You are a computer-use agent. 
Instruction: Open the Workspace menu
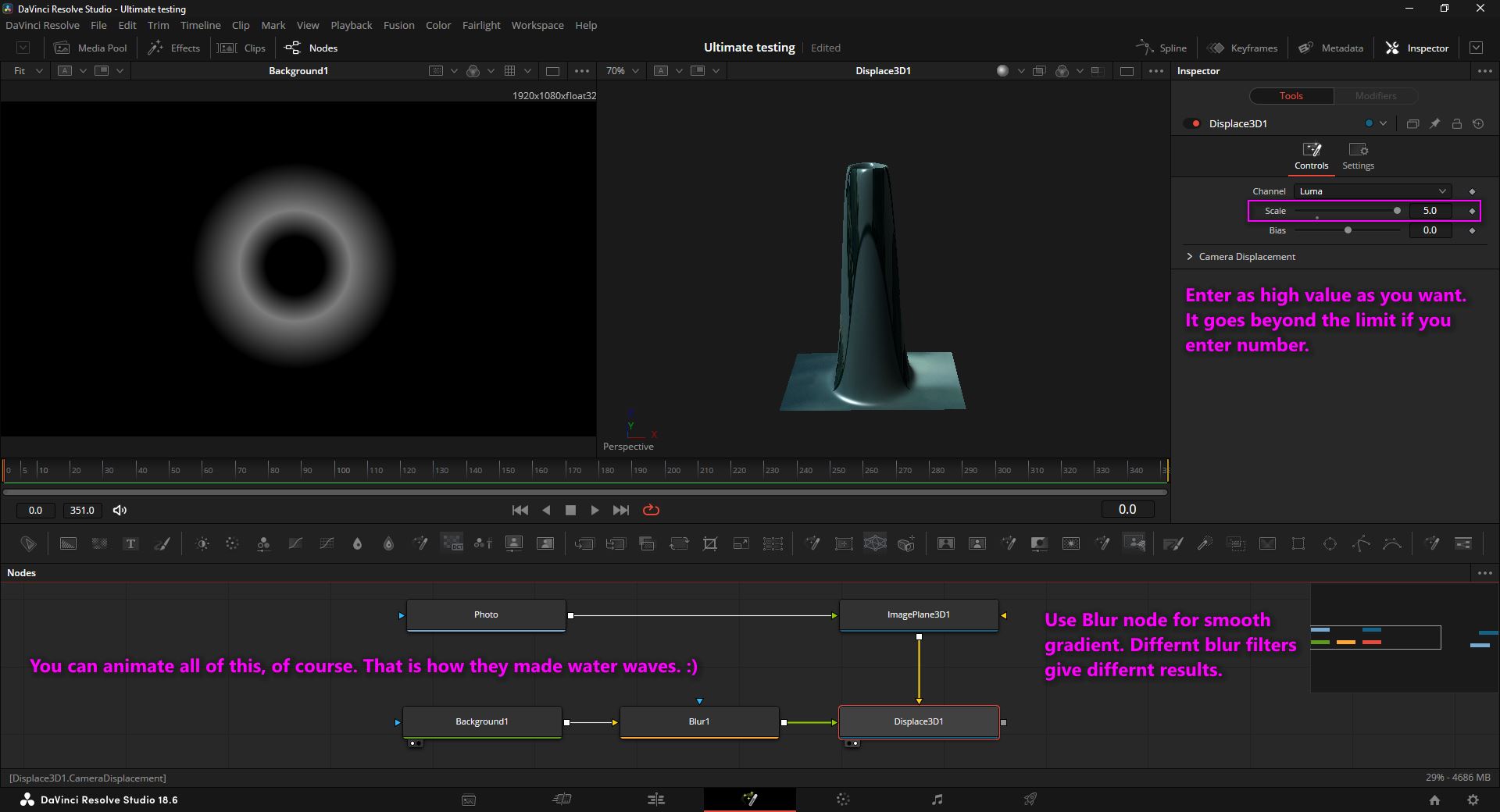(537, 25)
